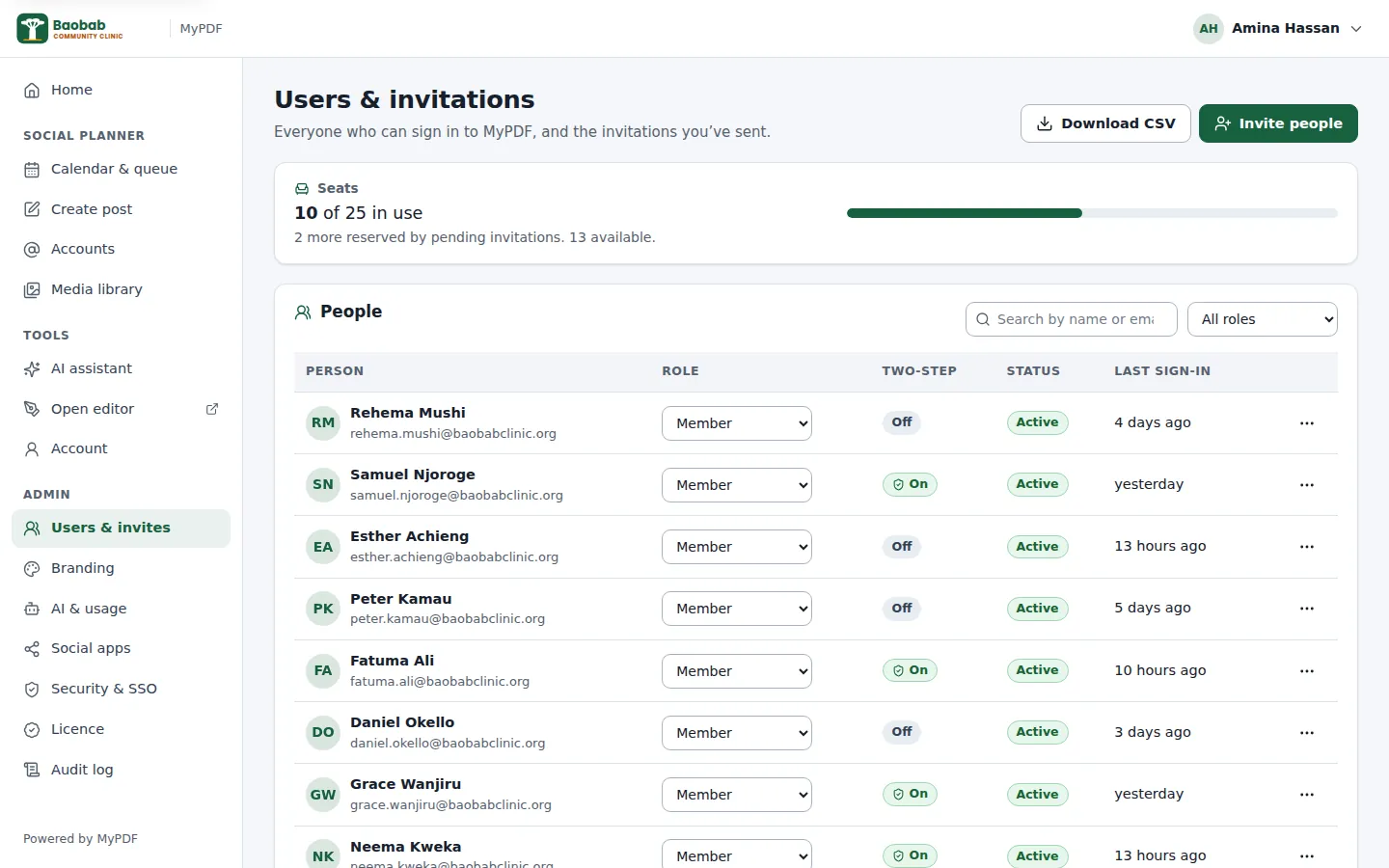Click Daniel Okello's DO avatar
The width and height of the screenshot is (1389, 868).
pyautogui.click(x=323, y=732)
